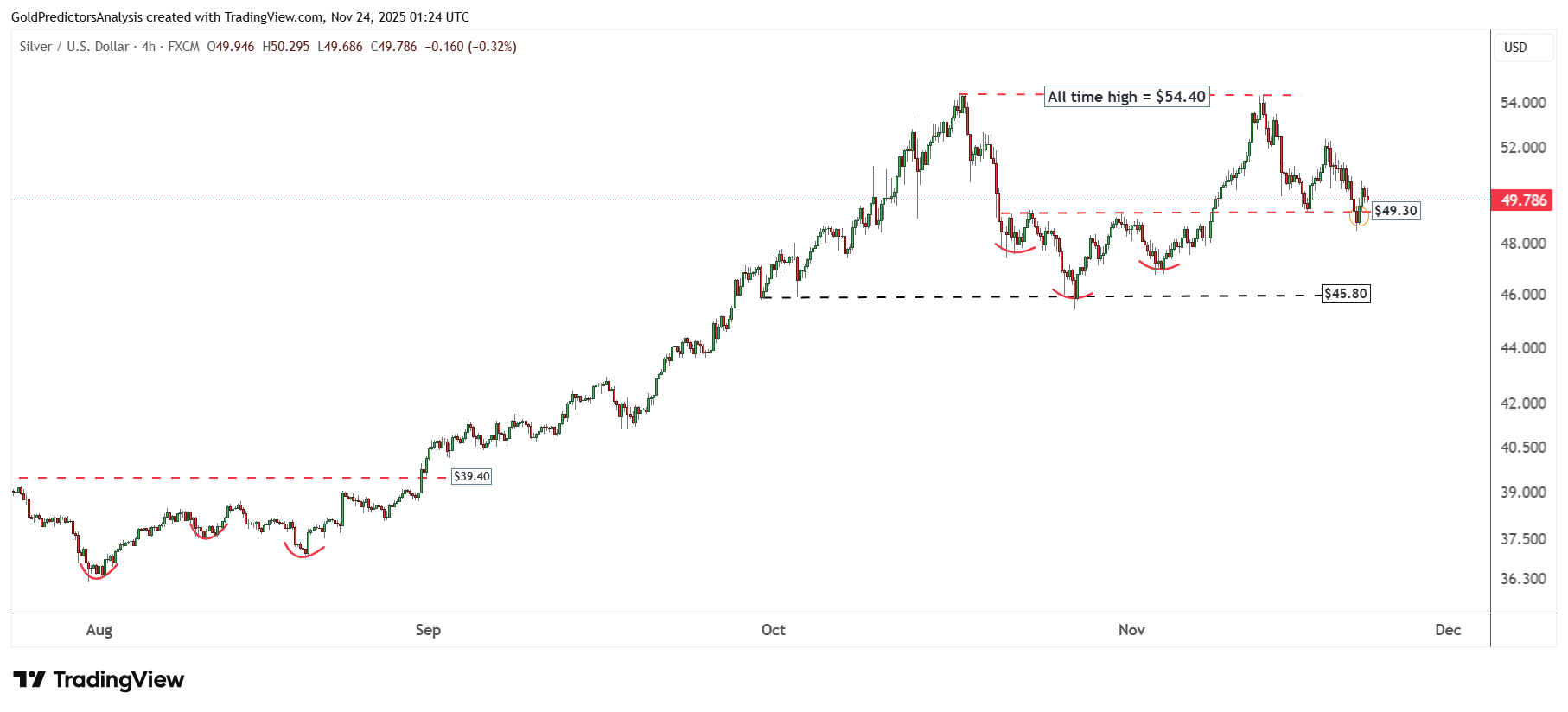Click the 54.000 price axis label
Screen dimensions: 1568x712
pos(1523,103)
